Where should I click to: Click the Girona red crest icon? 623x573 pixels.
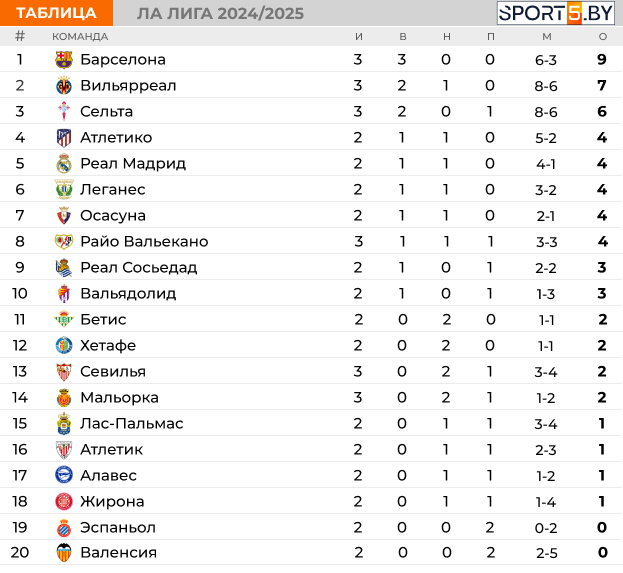click(64, 501)
